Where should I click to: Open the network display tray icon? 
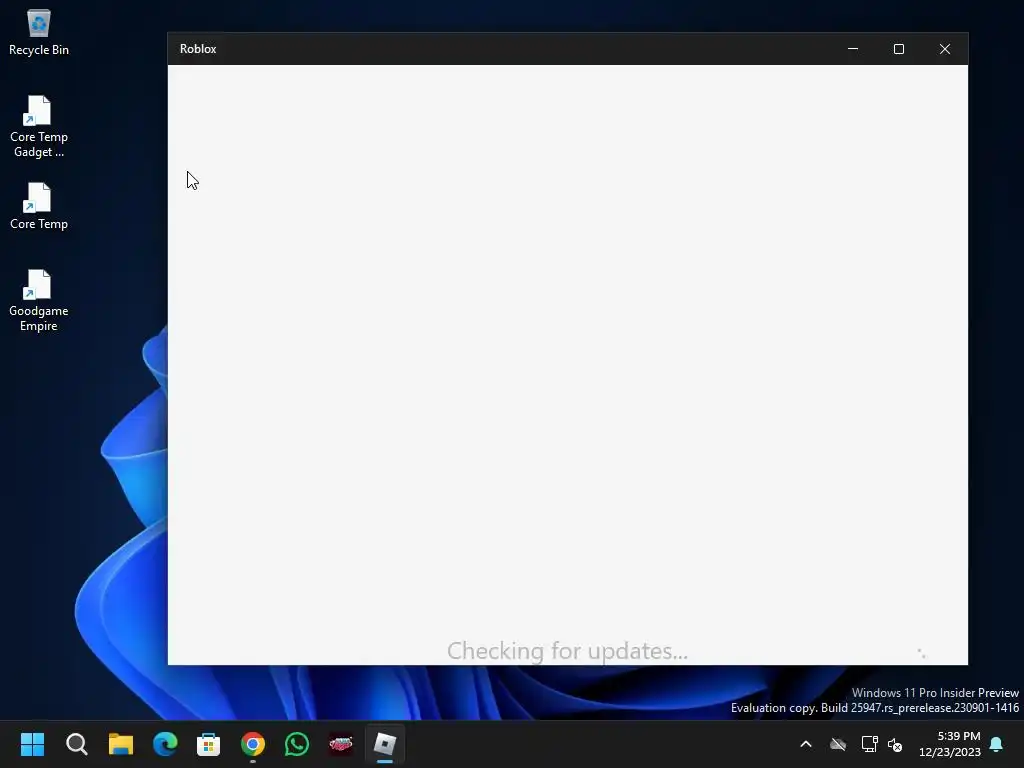[x=869, y=744]
